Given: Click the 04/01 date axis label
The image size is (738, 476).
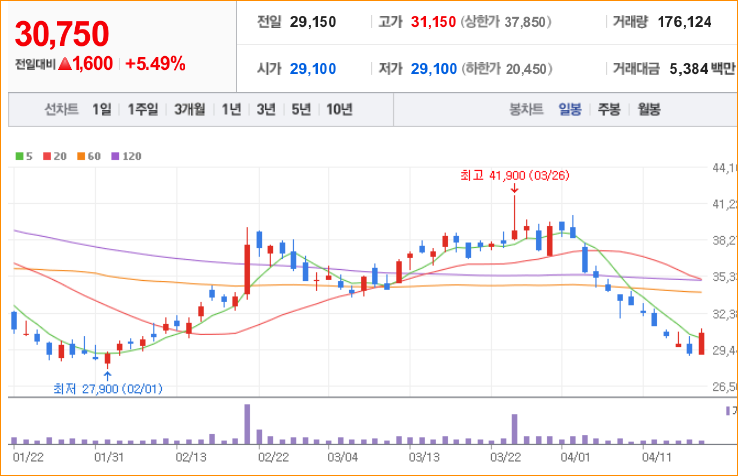Looking at the screenshot, I should 575,457.
